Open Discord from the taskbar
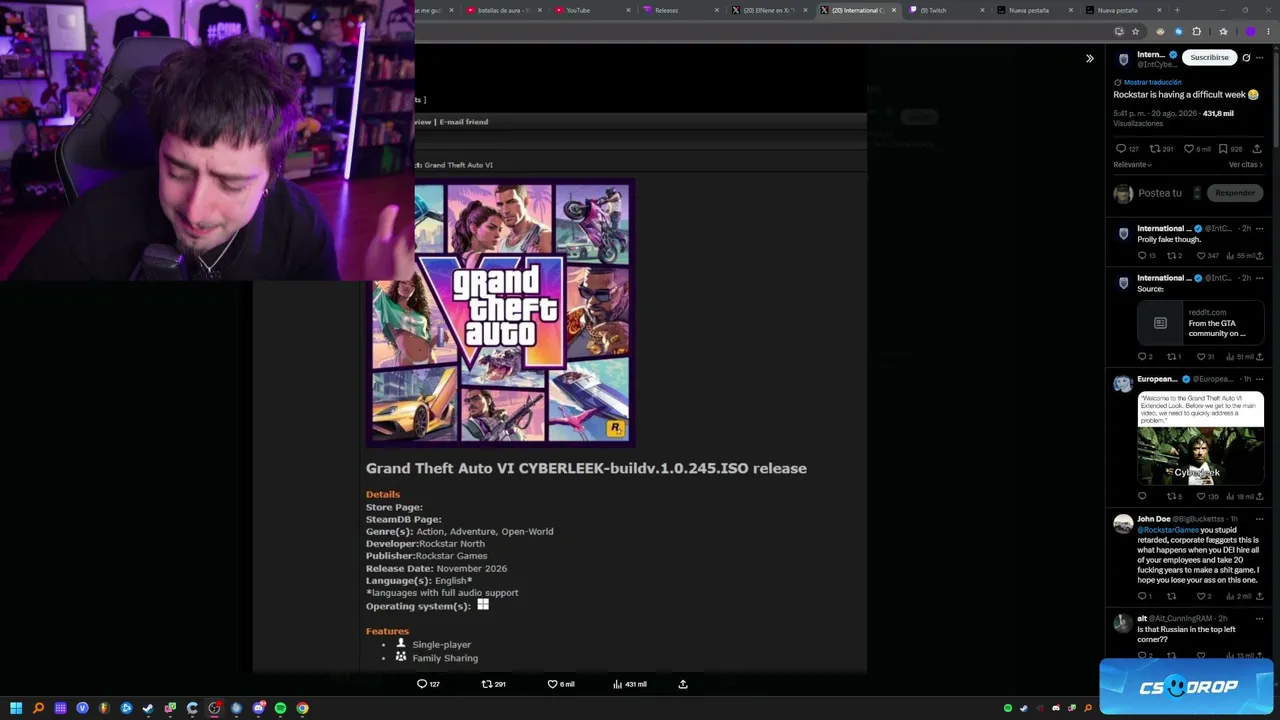Image resolution: width=1280 pixels, height=720 pixels. click(x=258, y=708)
